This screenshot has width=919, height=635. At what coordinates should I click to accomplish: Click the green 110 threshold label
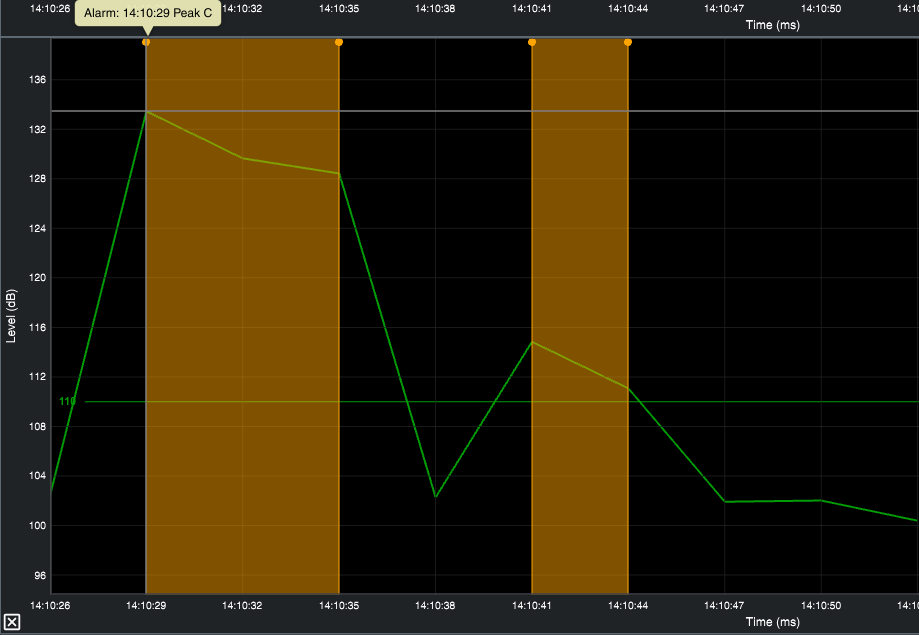[x=67, y=402]
